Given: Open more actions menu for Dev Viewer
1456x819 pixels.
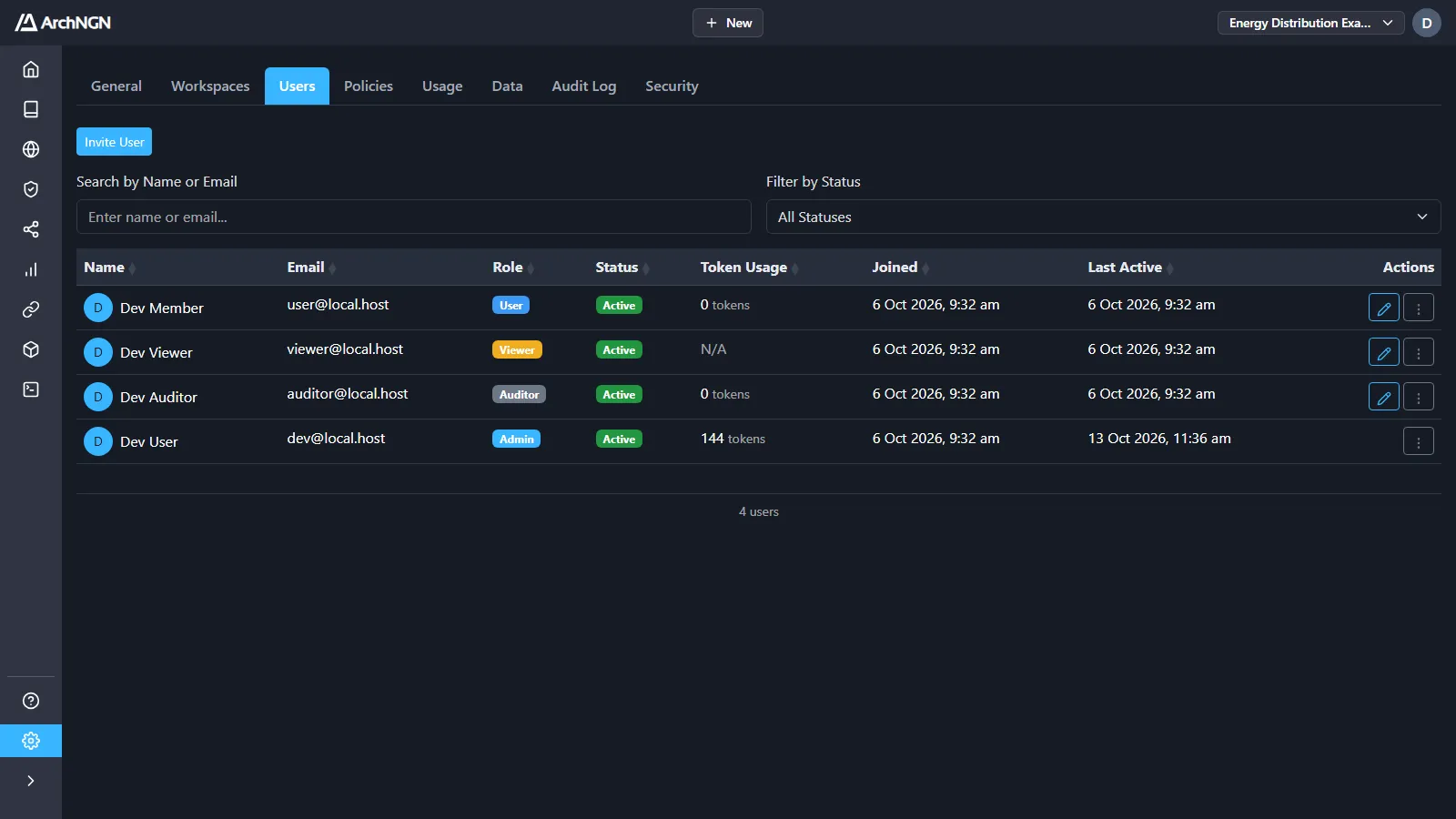Looking at the screenshot, I should click(1419, 352).
